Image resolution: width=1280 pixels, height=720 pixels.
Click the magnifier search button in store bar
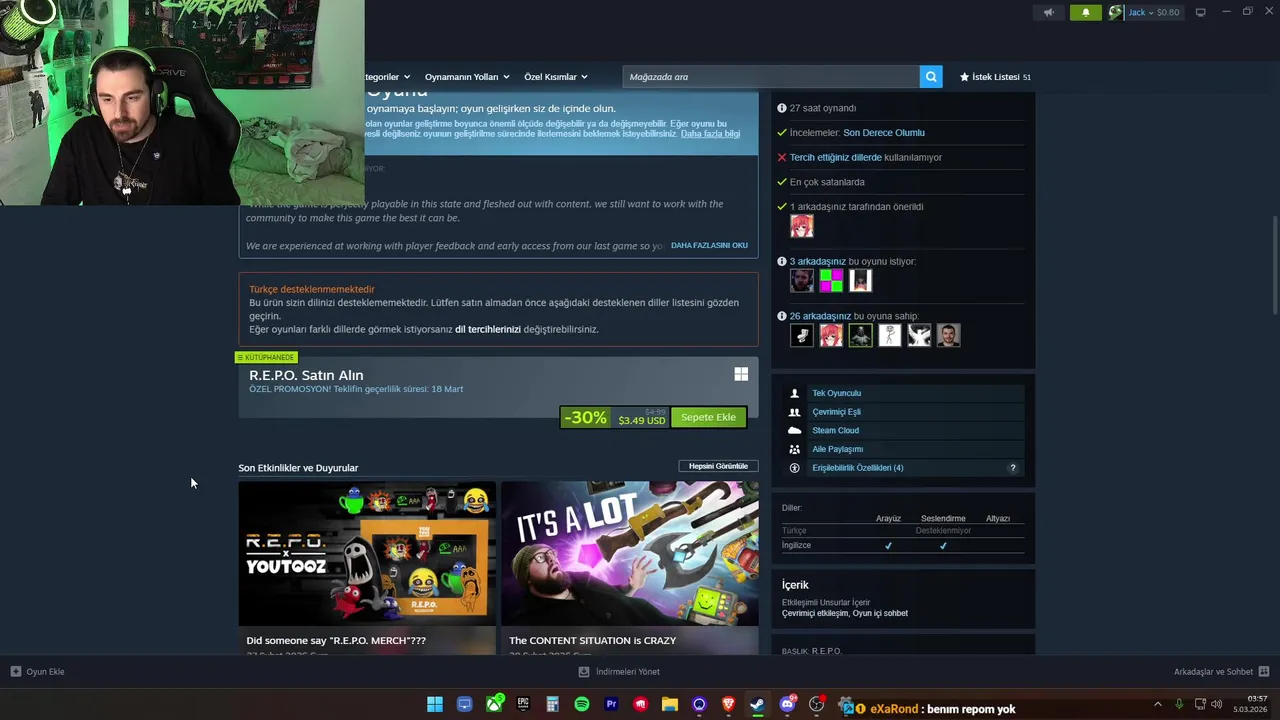coord(931,77)
